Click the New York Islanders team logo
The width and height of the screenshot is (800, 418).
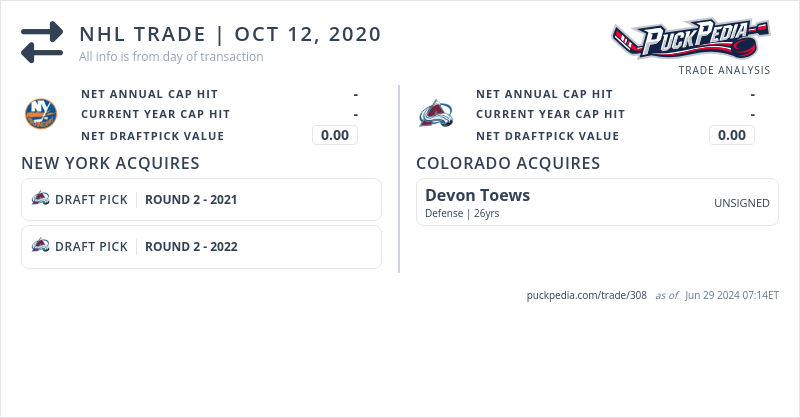point(41,114)
